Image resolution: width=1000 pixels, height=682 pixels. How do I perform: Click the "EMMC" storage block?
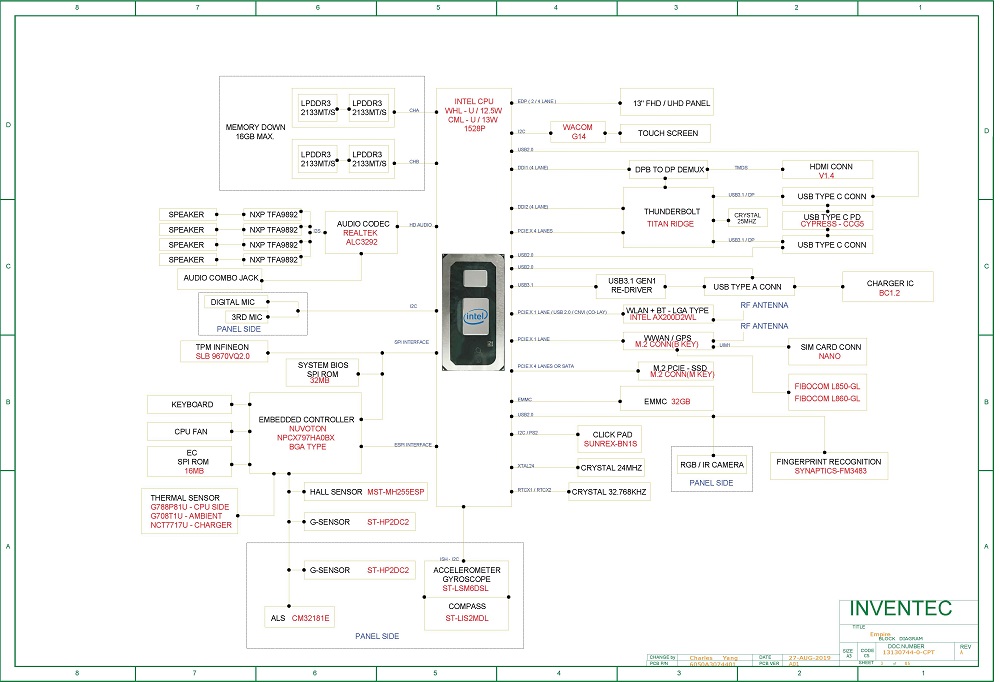tap(666, 399)
